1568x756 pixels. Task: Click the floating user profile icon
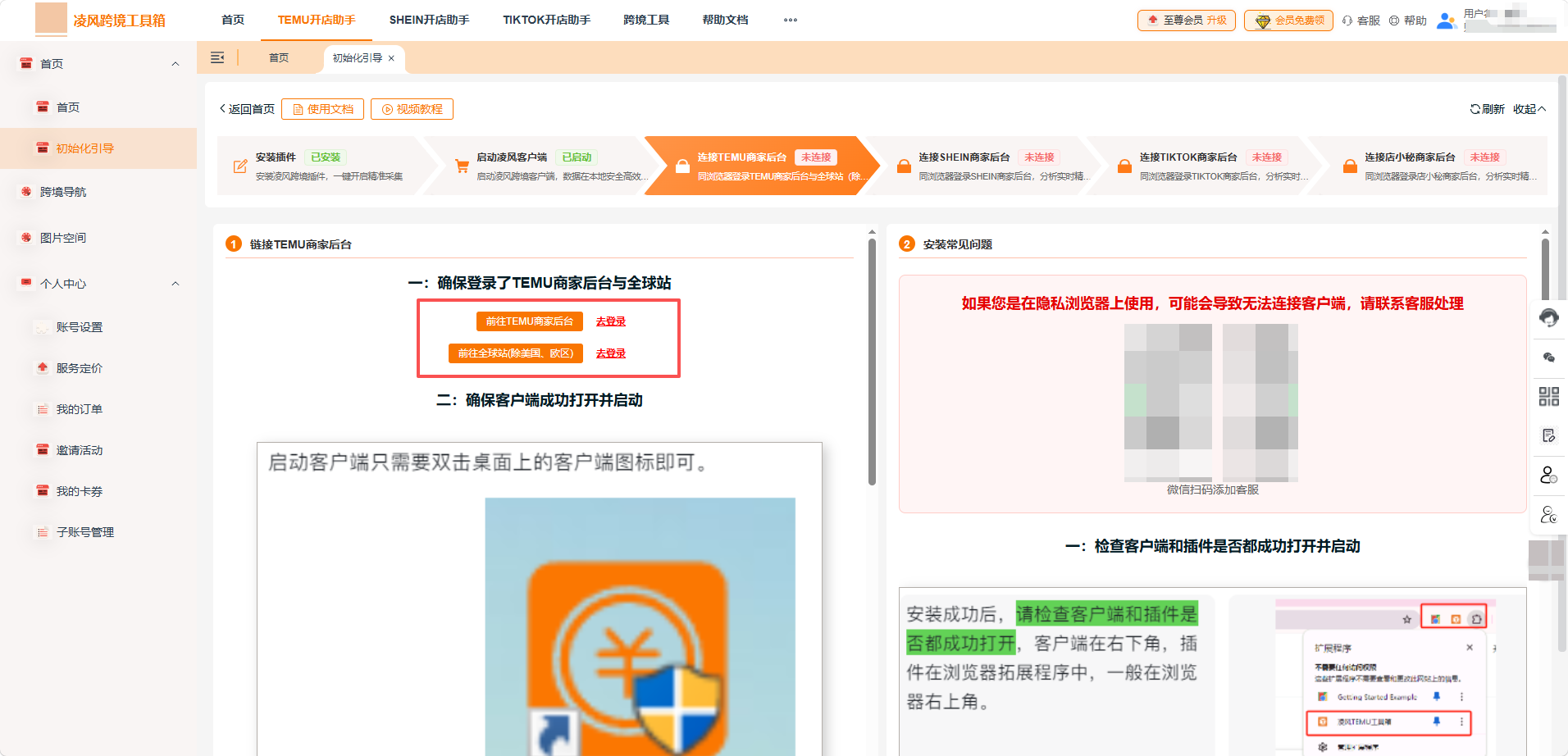point(1548,475)
